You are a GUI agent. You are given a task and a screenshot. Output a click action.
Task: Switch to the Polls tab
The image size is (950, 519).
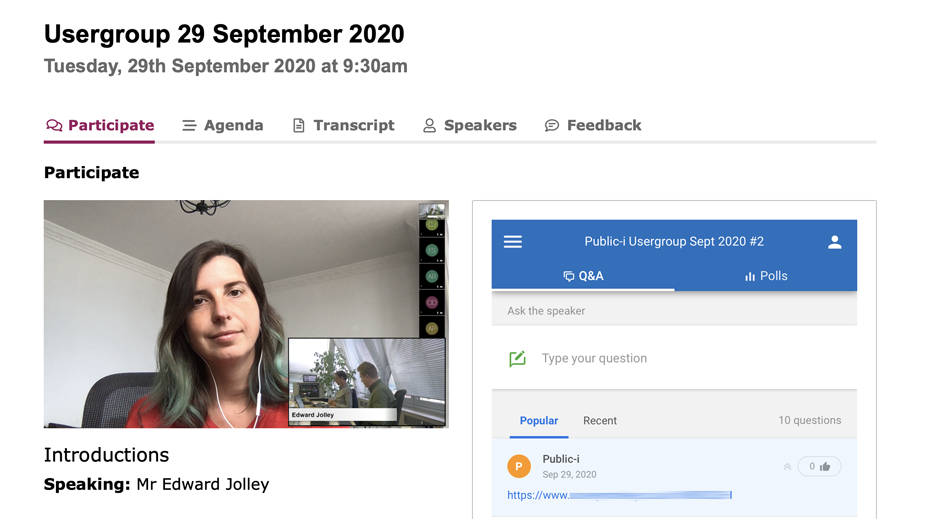766,276
